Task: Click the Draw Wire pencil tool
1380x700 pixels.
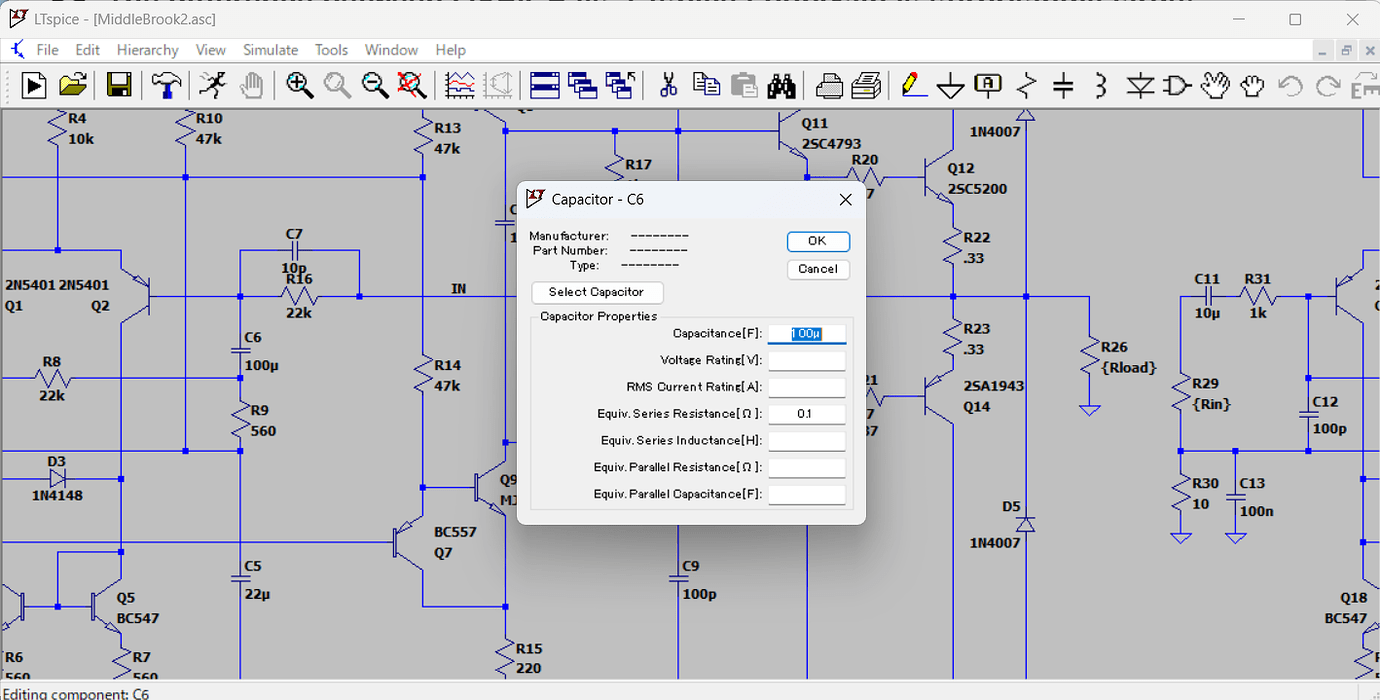Action: pos(912,85)
